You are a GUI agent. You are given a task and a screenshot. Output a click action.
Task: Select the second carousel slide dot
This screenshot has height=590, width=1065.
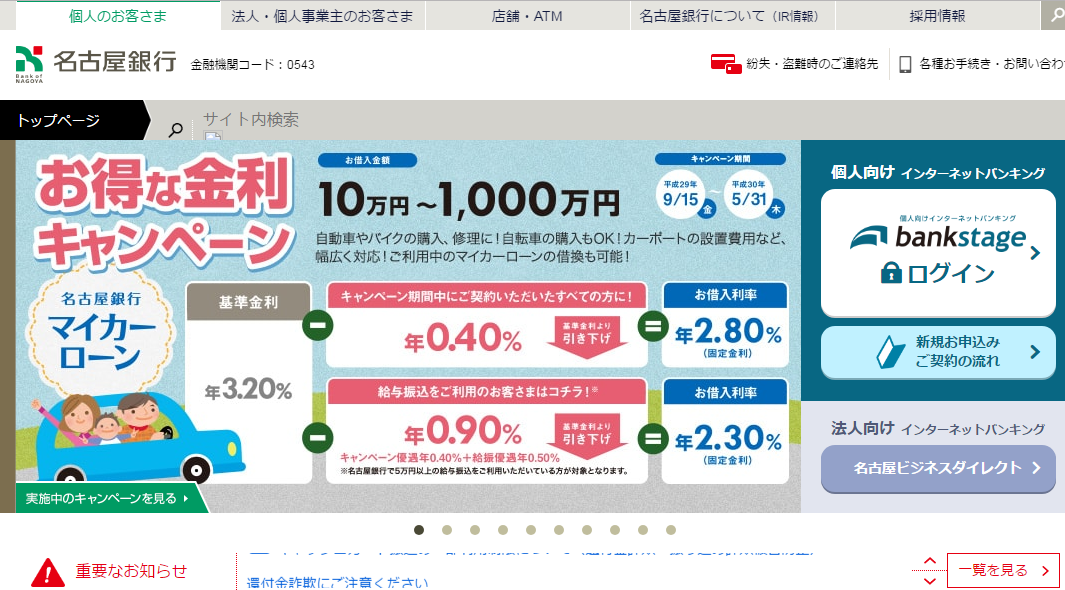[x=447, y=530]
